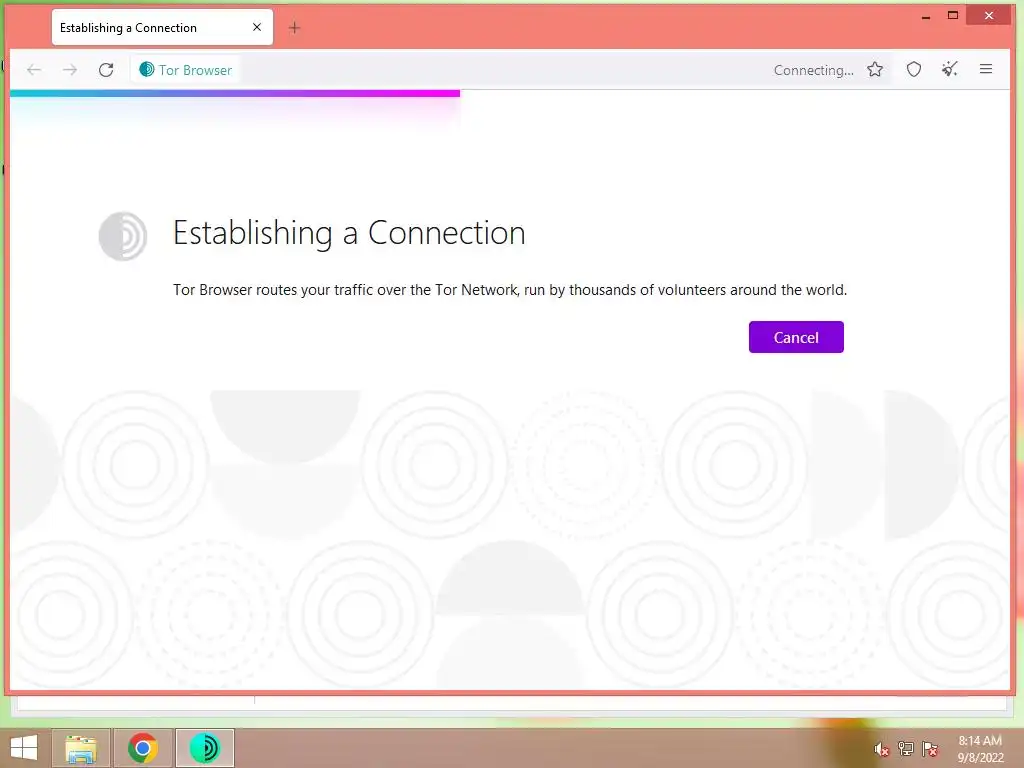Click the Tor Network description text
Image resolution: width=1024 pixels, height=768 pixels.
[509, 290]
